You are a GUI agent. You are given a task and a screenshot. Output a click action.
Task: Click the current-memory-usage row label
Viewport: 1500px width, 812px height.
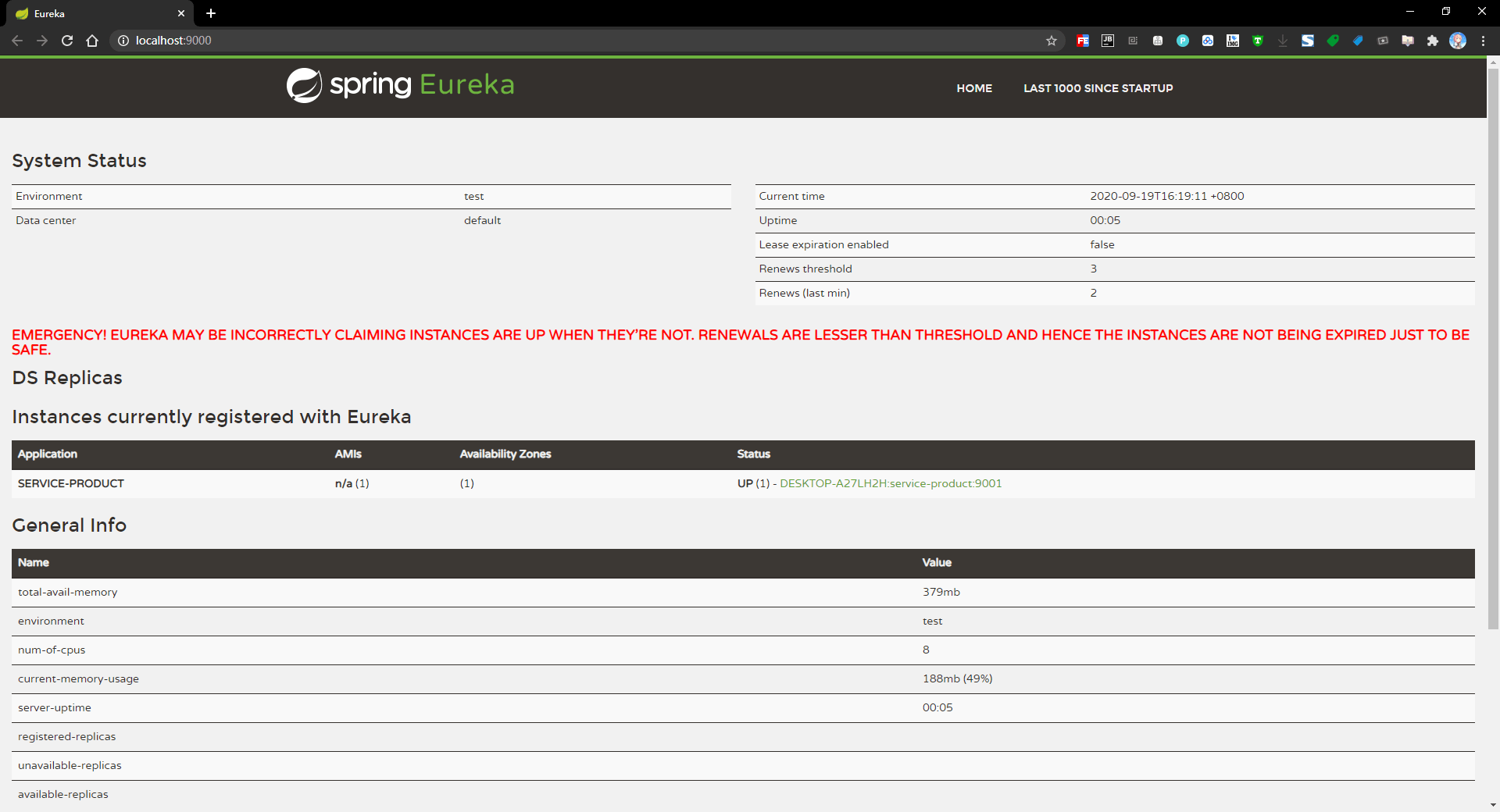pos(78,678)
